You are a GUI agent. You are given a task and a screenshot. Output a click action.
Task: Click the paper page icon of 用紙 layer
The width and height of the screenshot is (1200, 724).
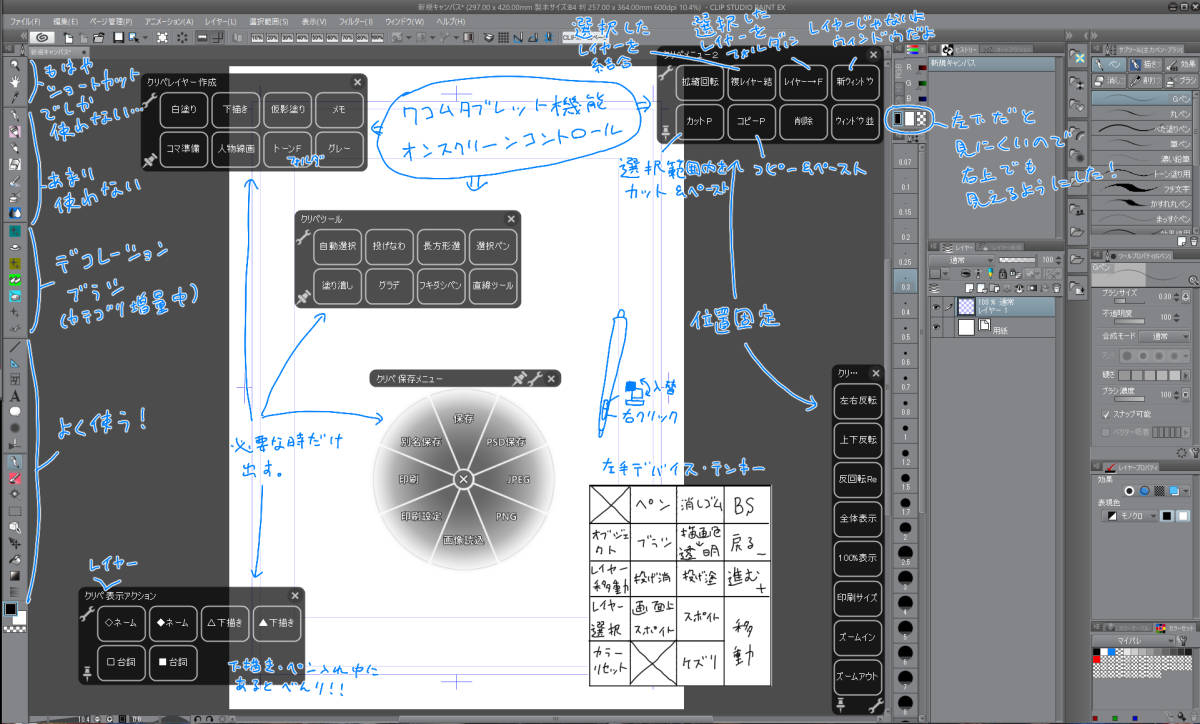click(985, 327)
